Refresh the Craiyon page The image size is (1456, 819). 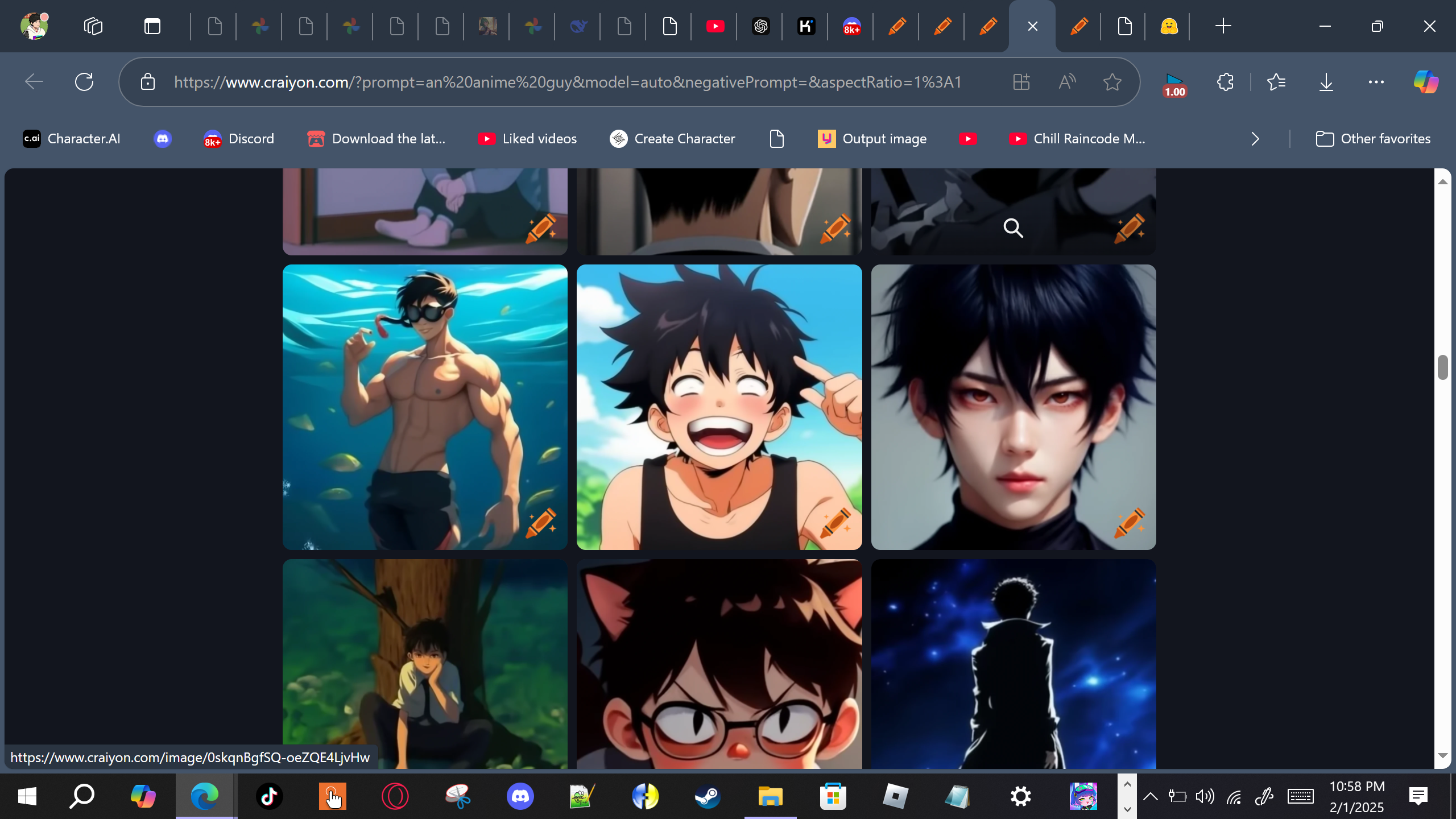tap(84, 82)
